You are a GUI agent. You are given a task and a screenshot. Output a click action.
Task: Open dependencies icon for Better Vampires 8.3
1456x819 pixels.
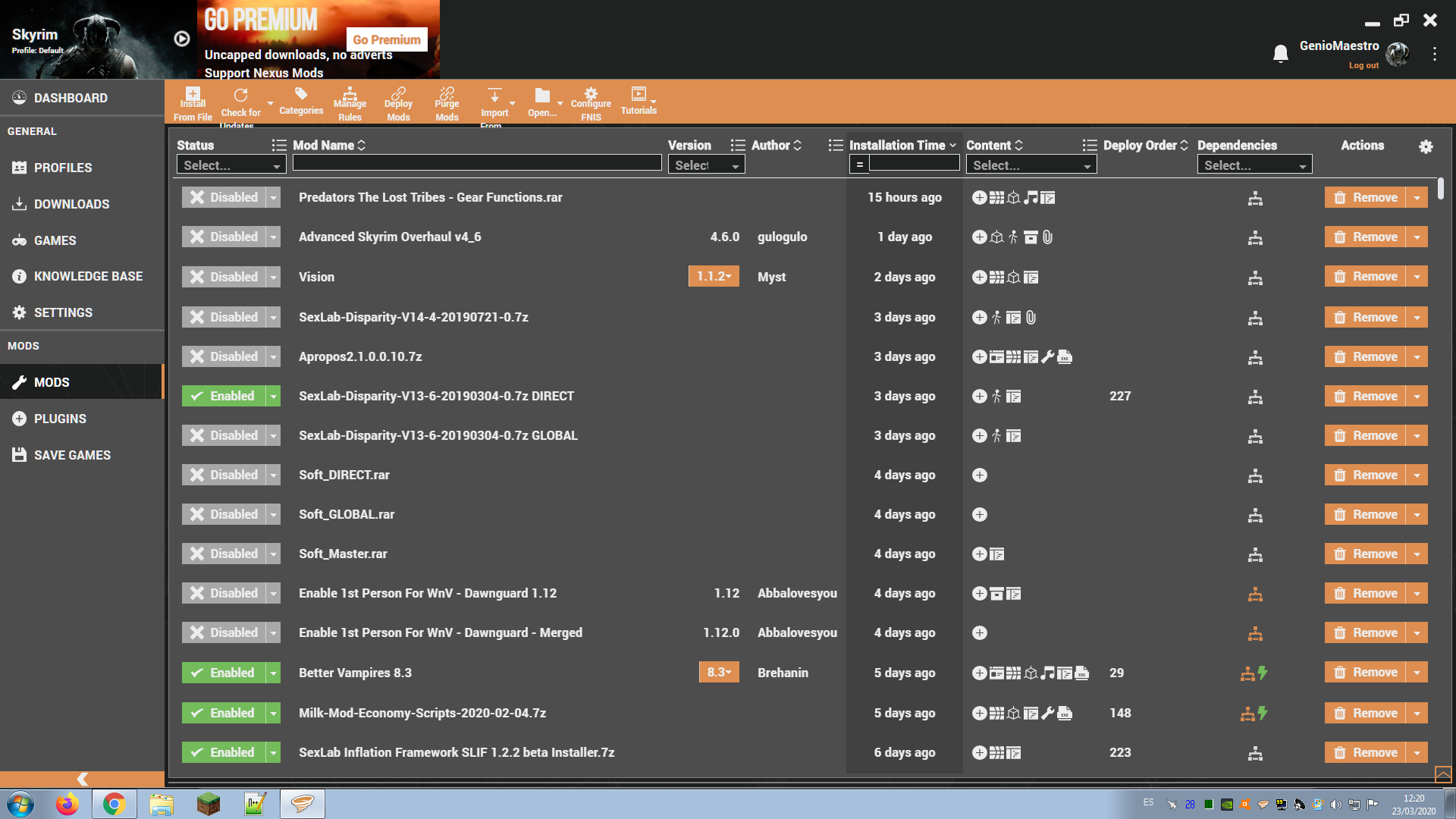1247,673
